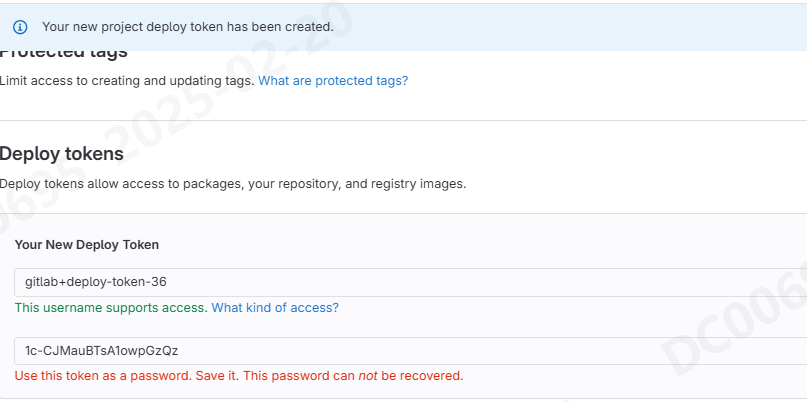807x402 pixels.
Task: Open the 'What kind of access?' link
Action: click(x=275, y=308)
